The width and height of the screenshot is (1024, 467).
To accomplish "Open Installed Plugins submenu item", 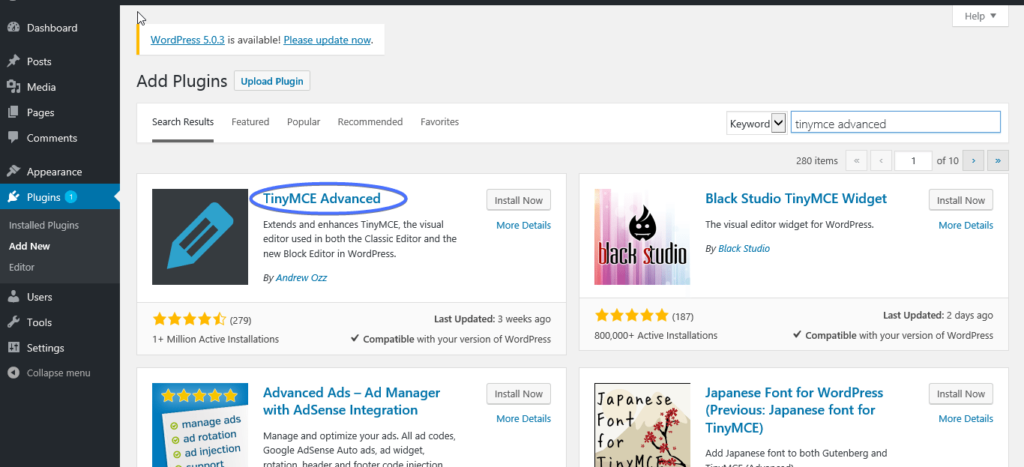I will coord(44,225).
